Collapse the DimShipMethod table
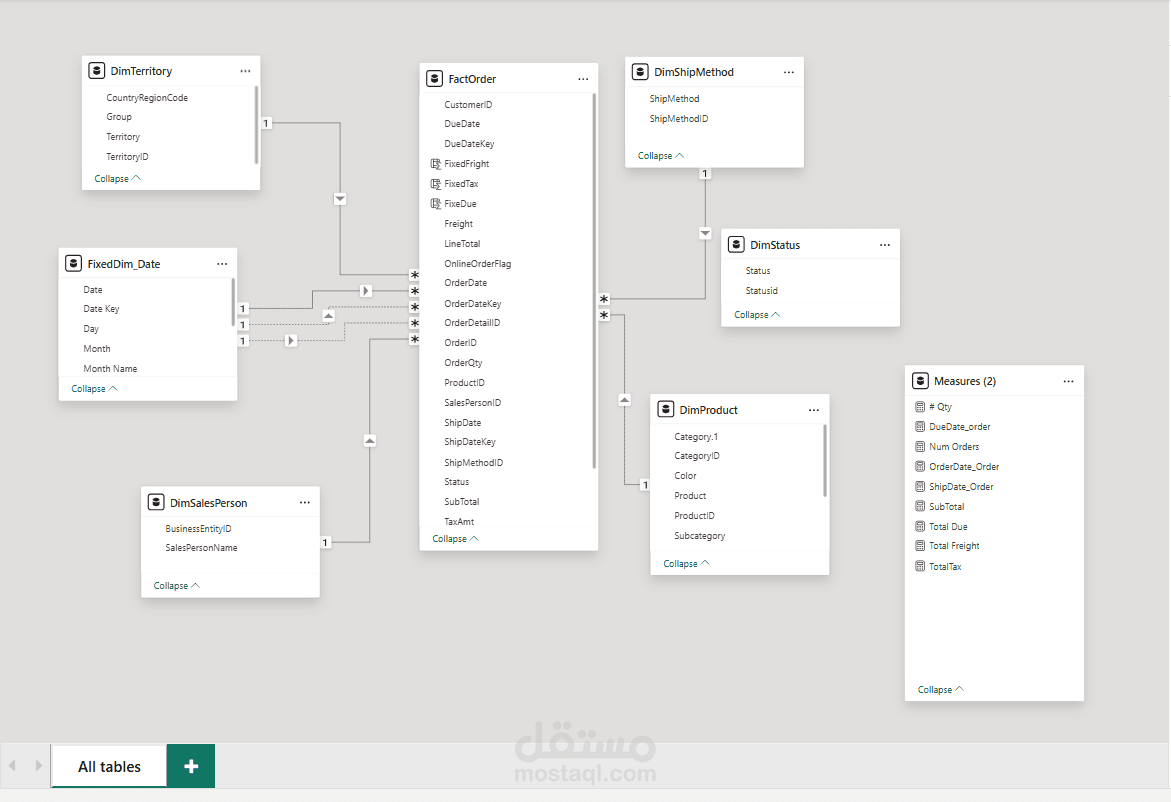The image size is (1171, 802). click(x=661, y=155)
